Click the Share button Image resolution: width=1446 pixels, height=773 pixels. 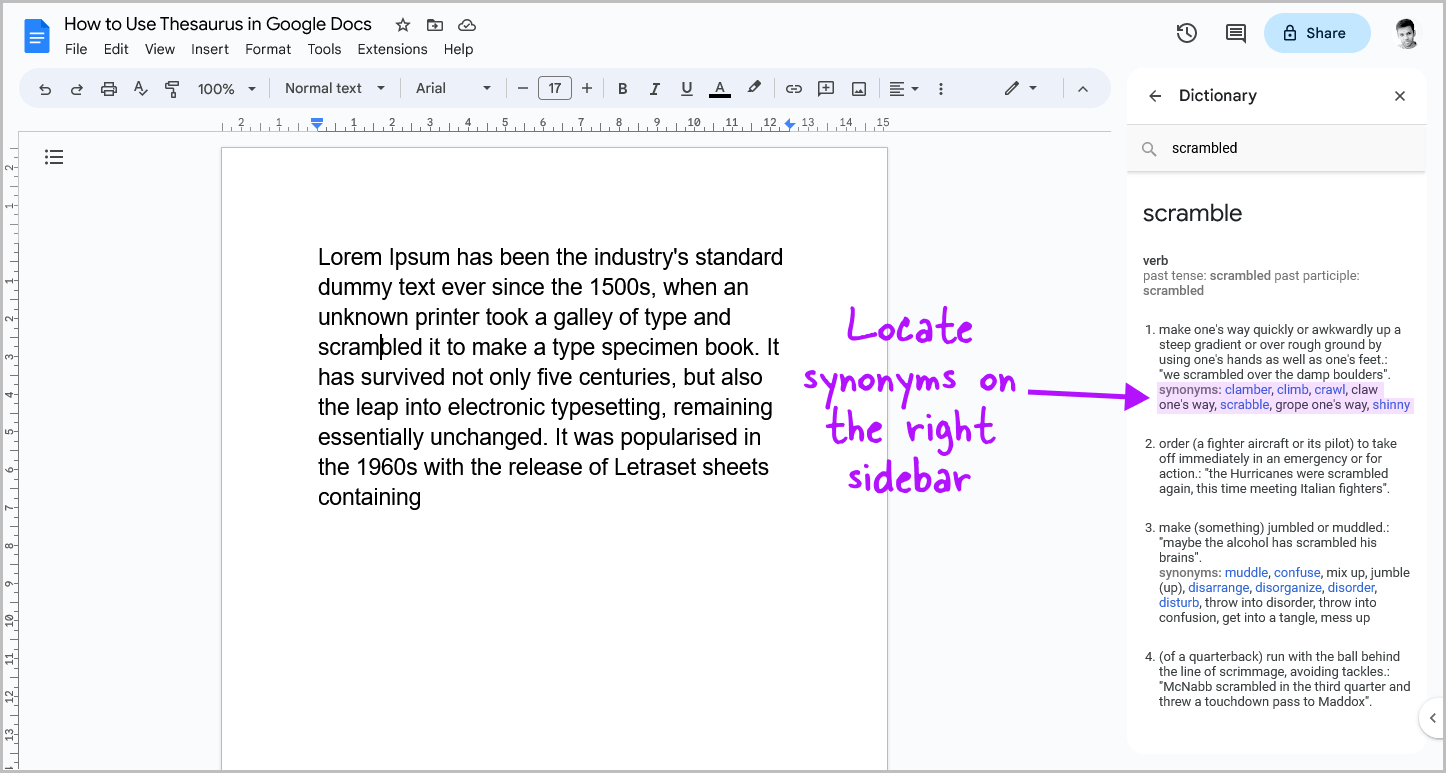click(1317, 33)
